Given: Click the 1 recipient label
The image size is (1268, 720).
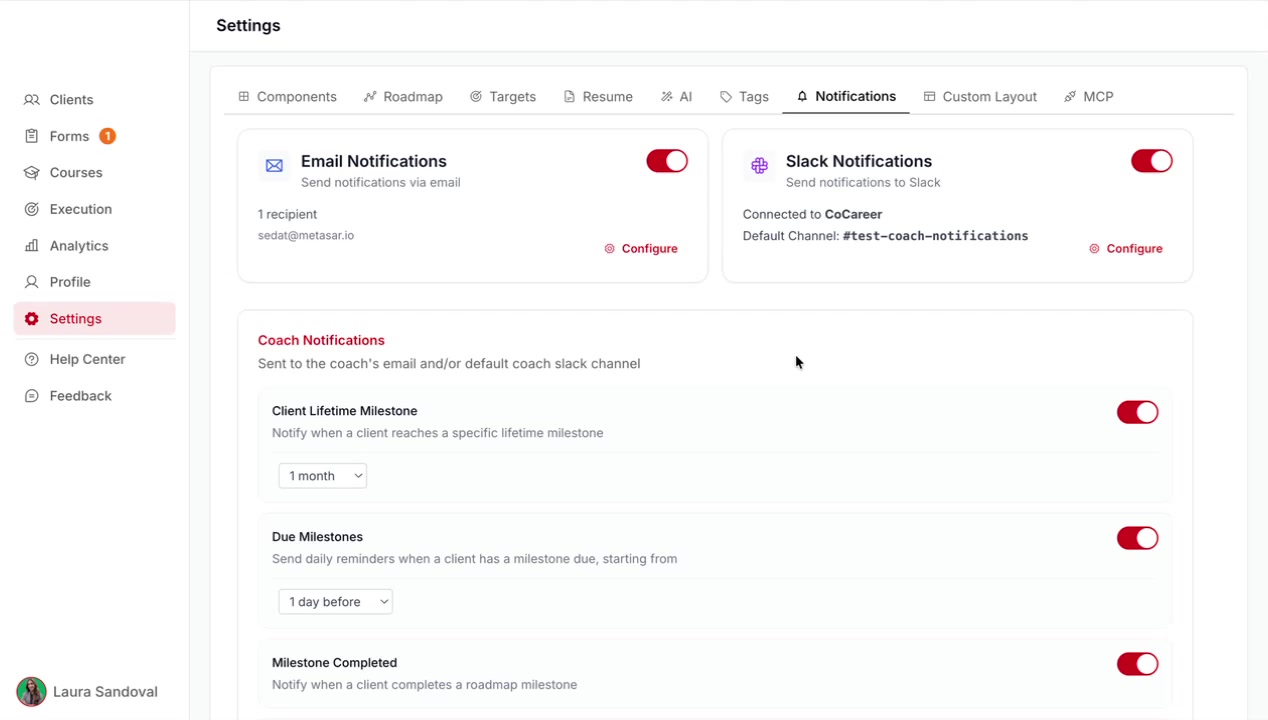Looking at the screenshot, I should (x=287, y=214).
